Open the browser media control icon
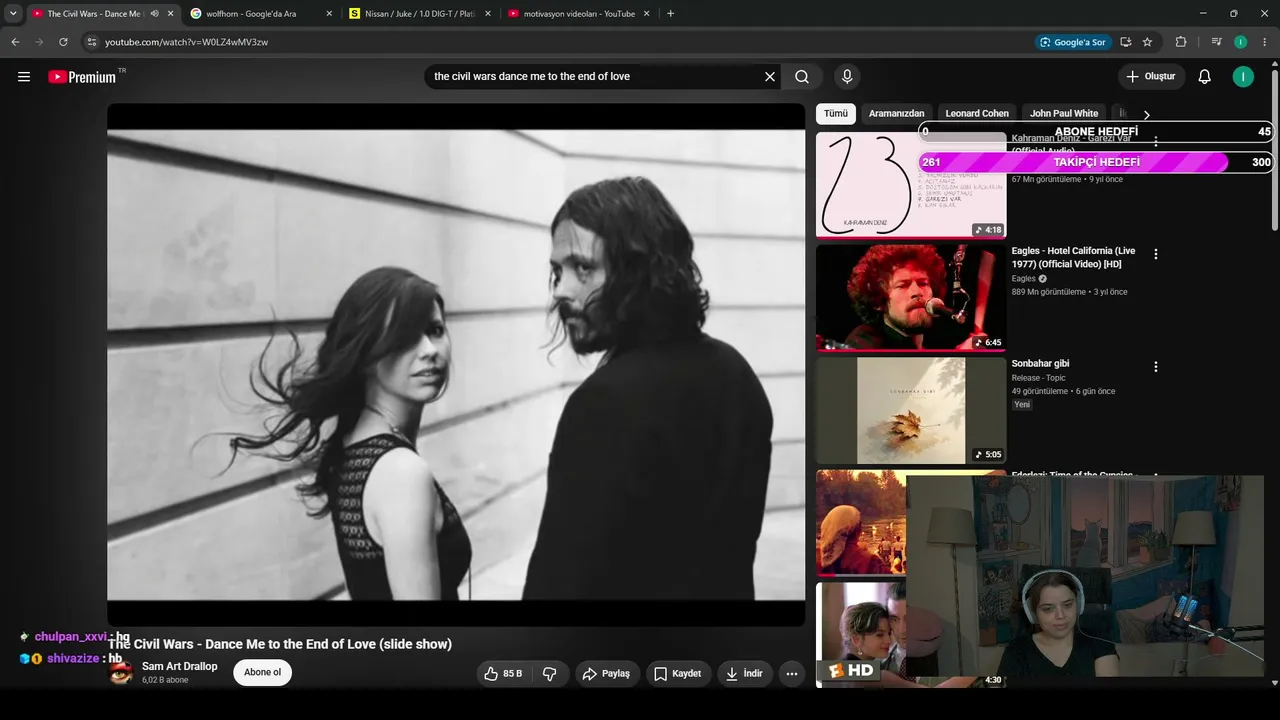The width and height of the screenshot is (1280, 720). click(x=1216, y=42)
